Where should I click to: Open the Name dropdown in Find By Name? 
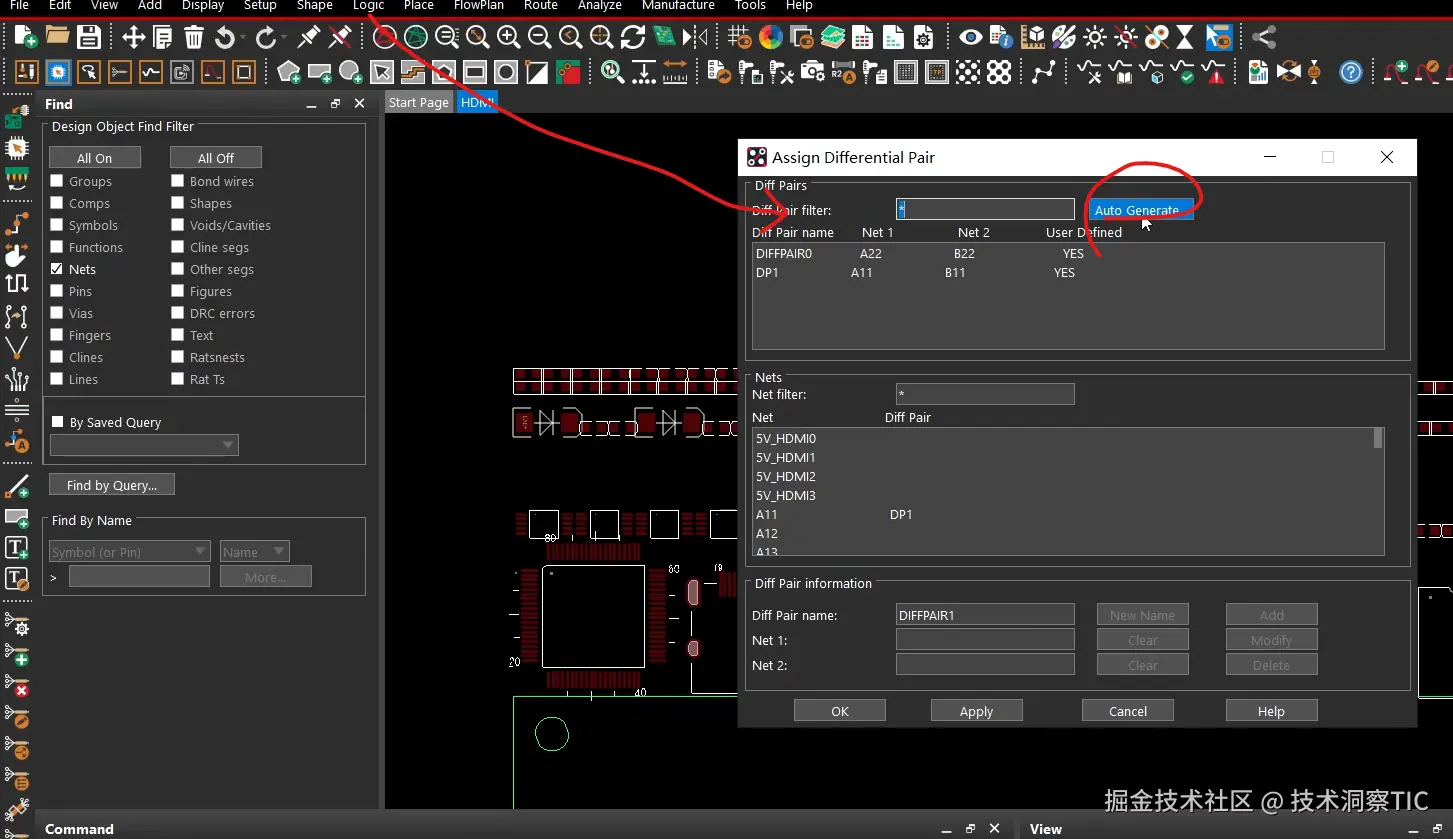point(254,552)
